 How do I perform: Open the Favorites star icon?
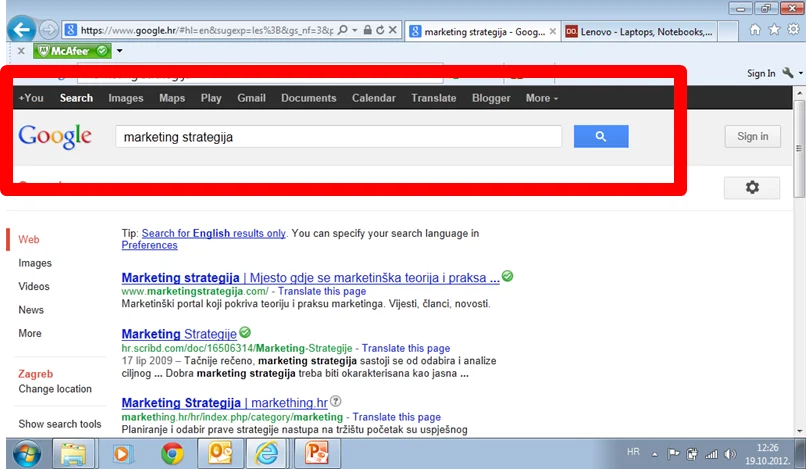coord(774,29)
